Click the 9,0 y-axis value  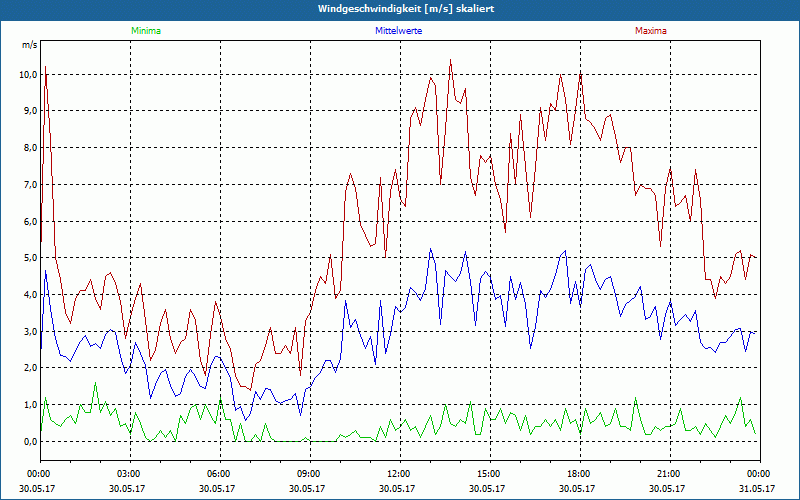pyautogui.click(x=30, y=111)
